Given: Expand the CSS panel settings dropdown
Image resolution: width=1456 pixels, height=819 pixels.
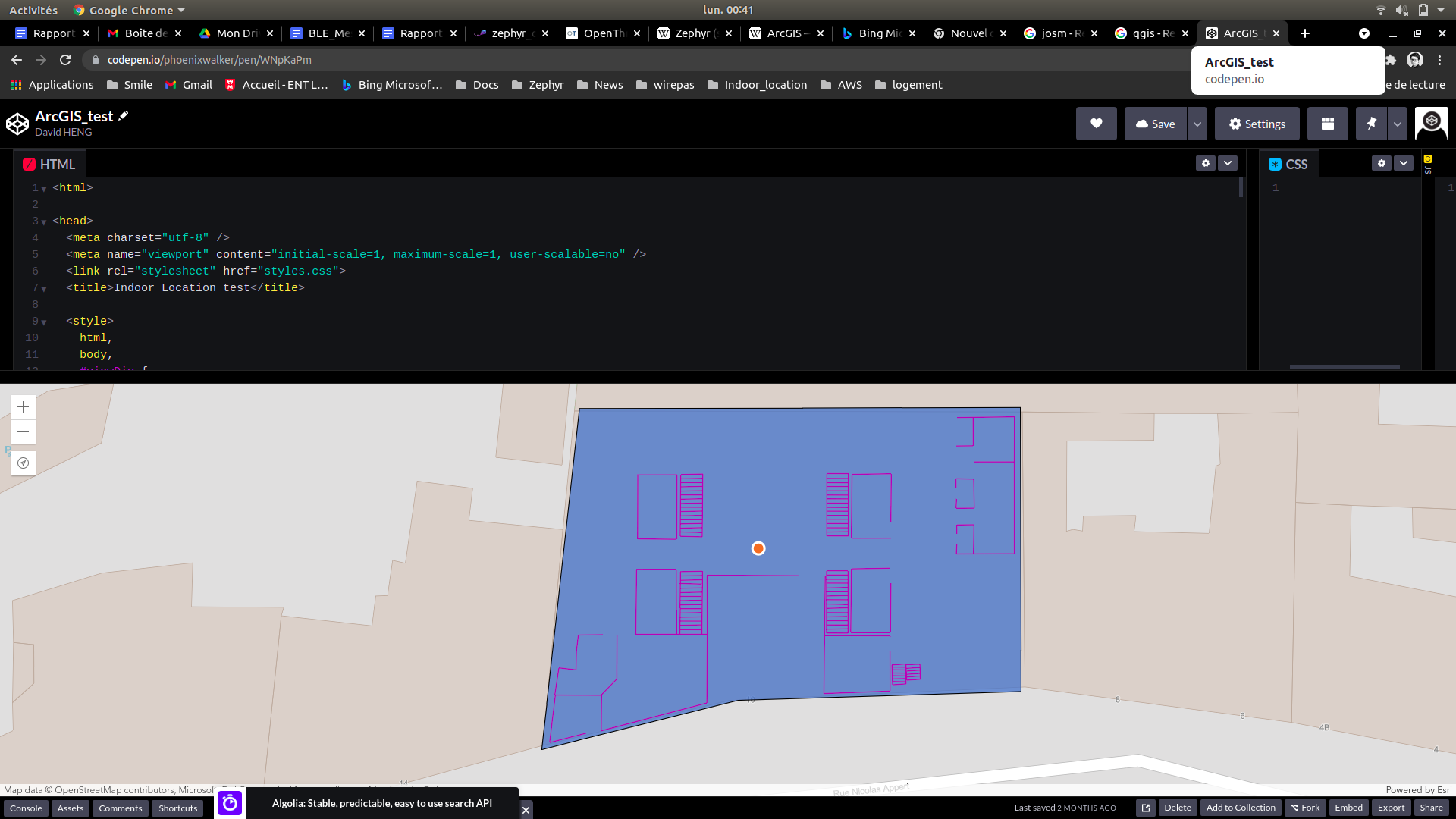Looking at the screenshot, I should click(1405, 163).
